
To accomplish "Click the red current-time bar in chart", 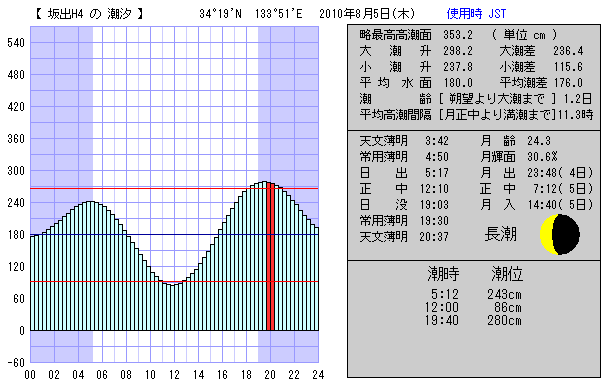I will click(270, 257).
